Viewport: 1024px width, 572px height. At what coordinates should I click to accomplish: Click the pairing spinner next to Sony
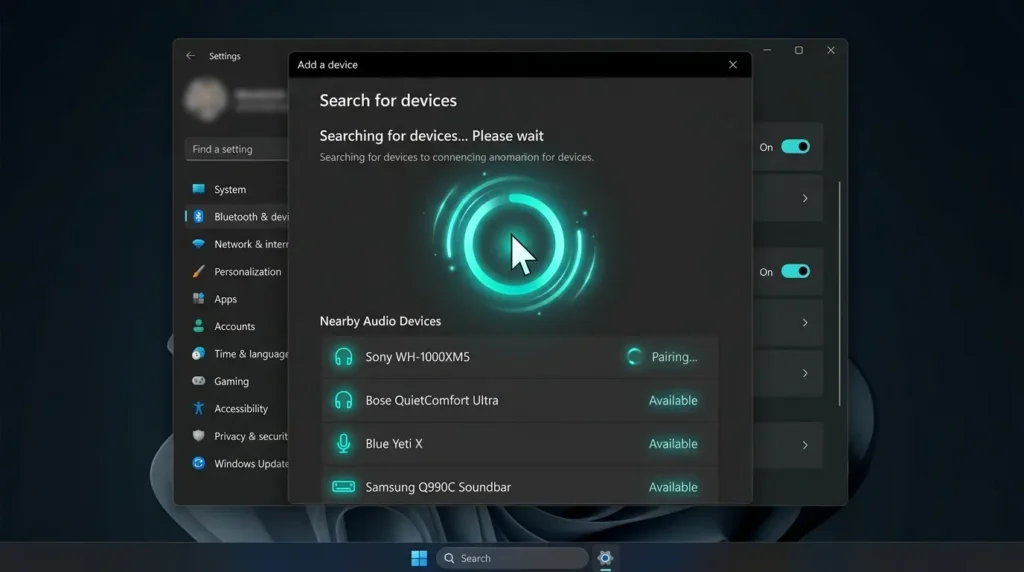point(634,357)
